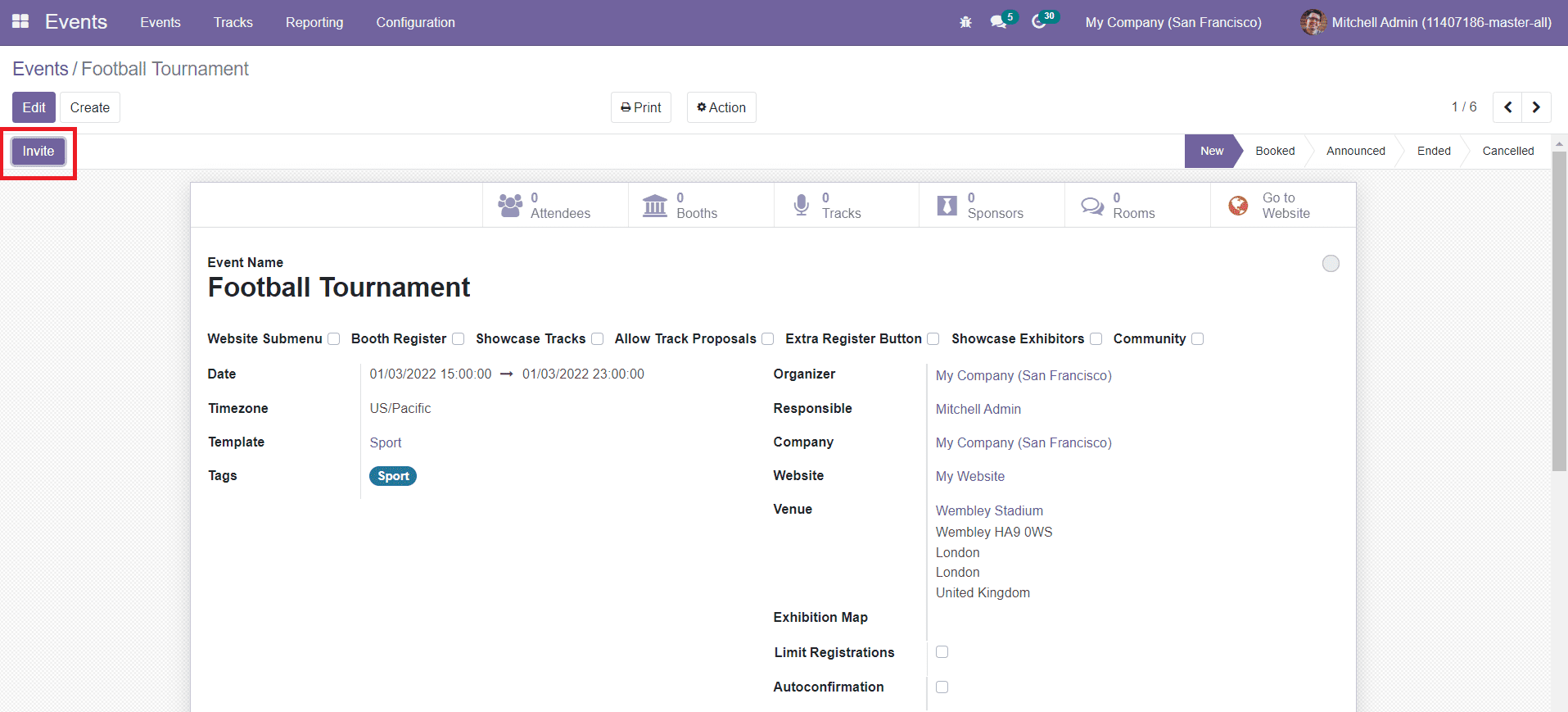Check the Limit Registrations box

(x=942, y=652)
